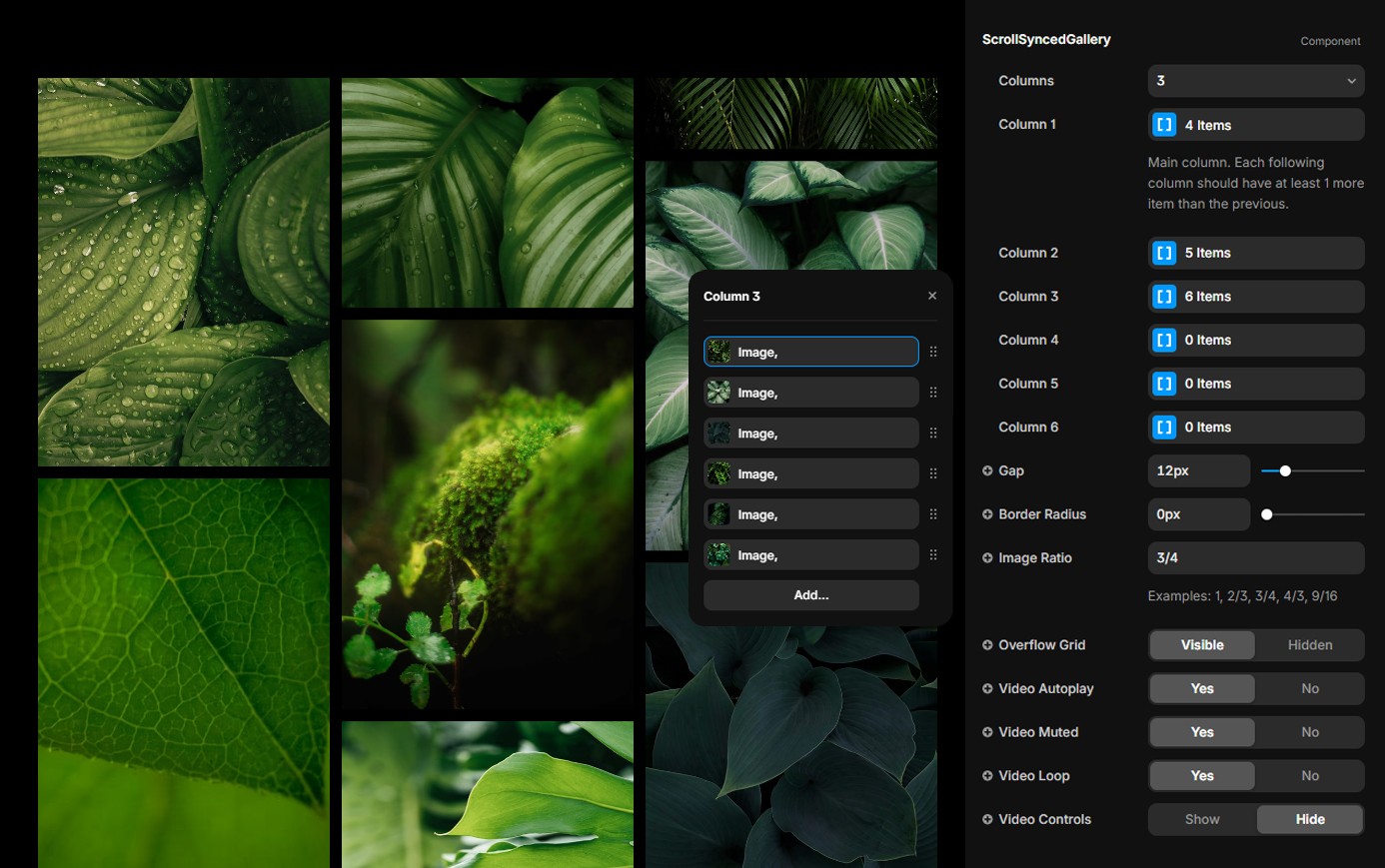Viewport: 1385px width, 868px height.
Task: Select the third Image item in Column 3
Action: 811,434
